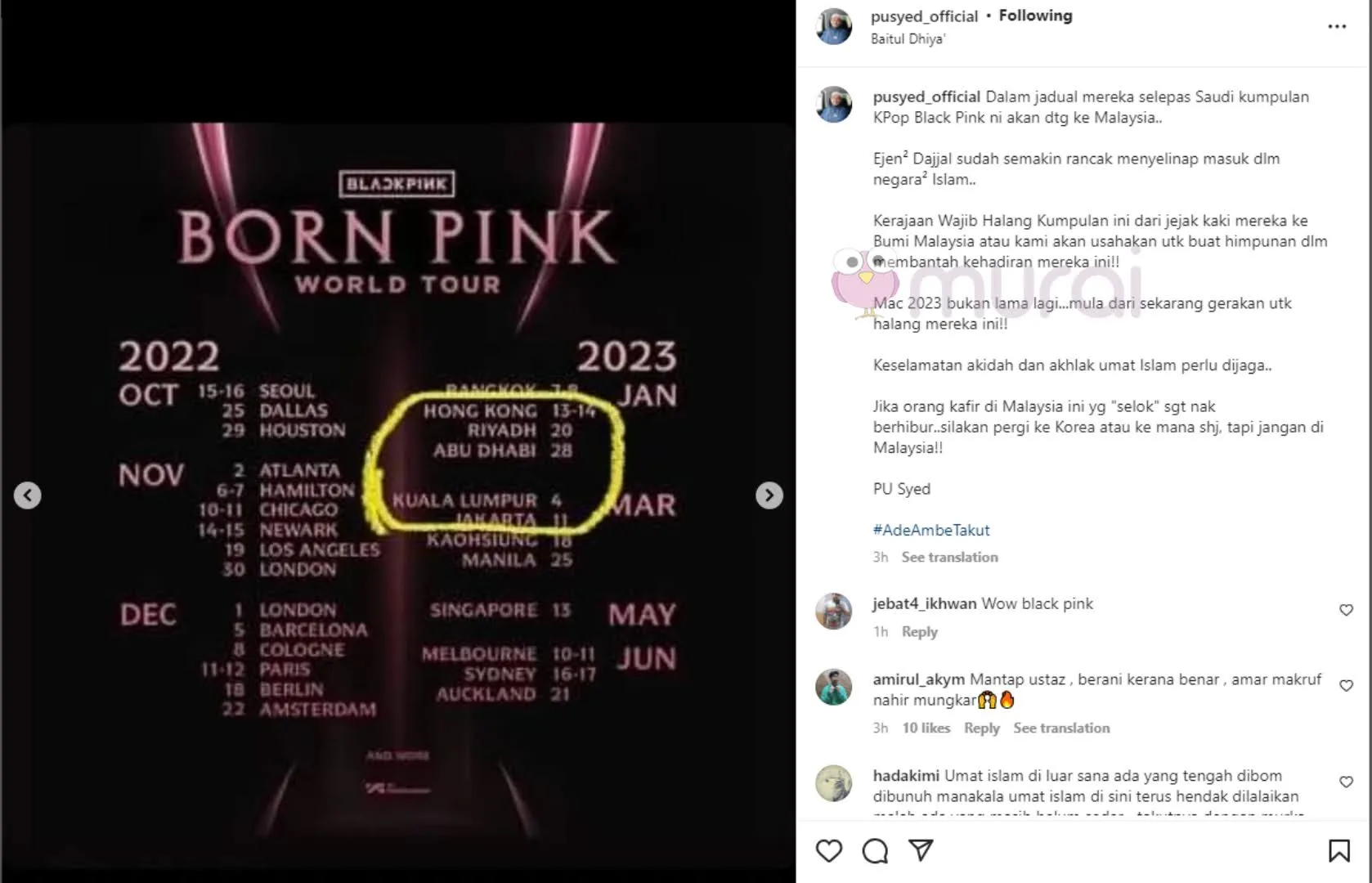This screenshot has width=1372, height=883.
Task: Reply to jebat4_ikhwan's comment
Action: click(919, 631)
